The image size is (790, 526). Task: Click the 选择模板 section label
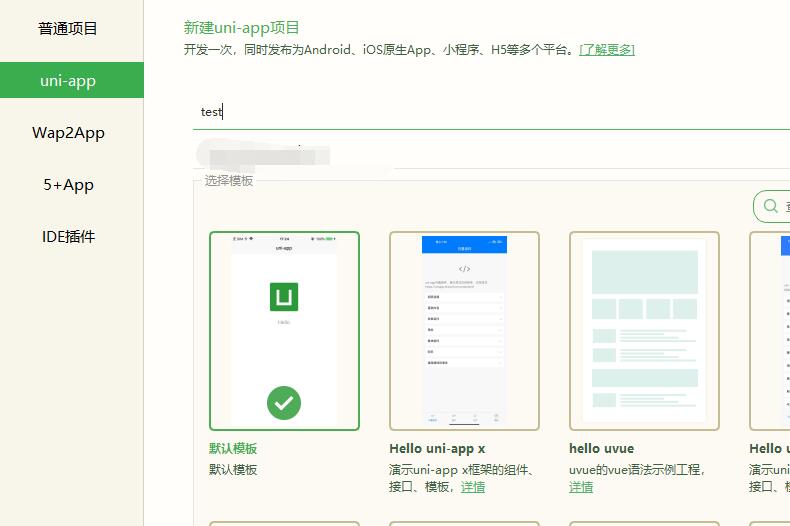tap(228, 181)
